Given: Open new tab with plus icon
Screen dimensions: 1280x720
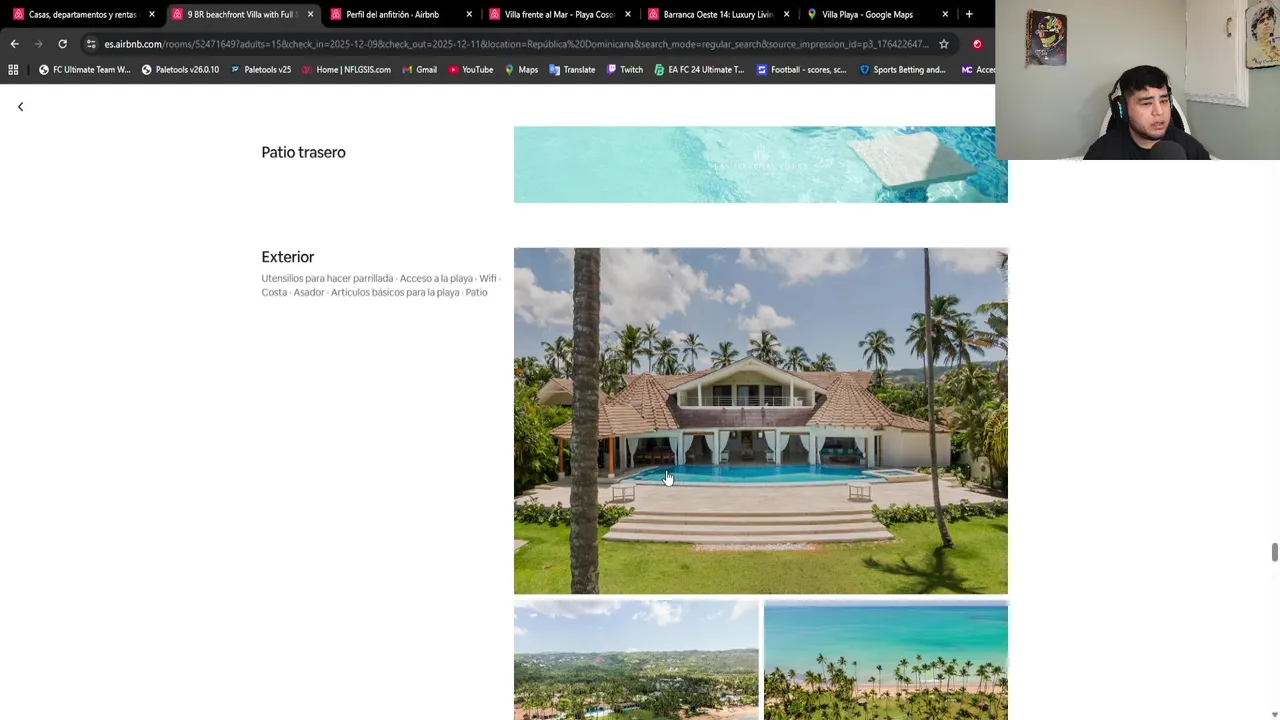Looking at the screenshot, I should click(969, 14).
